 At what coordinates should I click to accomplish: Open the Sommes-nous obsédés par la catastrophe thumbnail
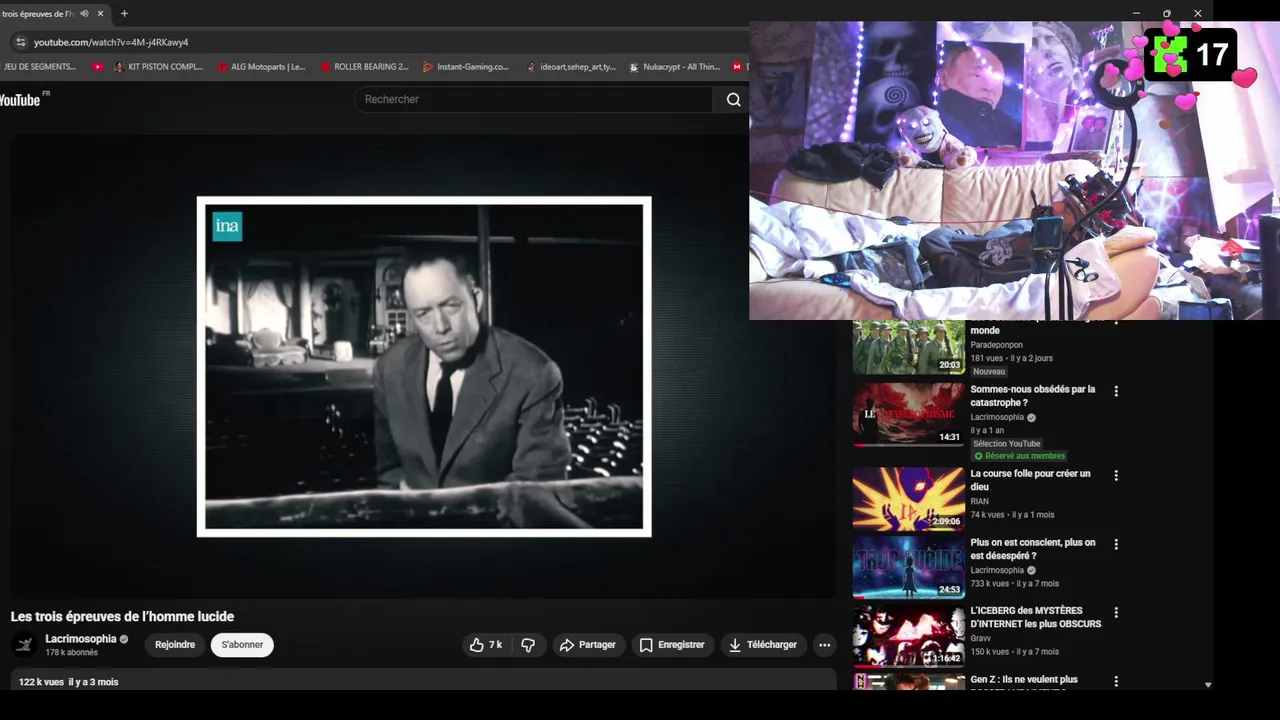(x=908, y=414)
